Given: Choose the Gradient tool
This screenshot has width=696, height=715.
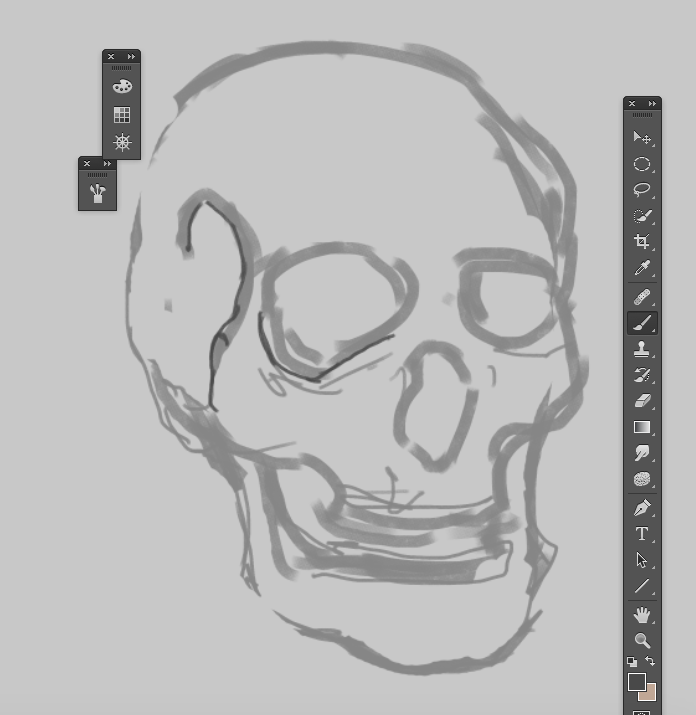Looking at the screenshot, I should tap(642, 427).
